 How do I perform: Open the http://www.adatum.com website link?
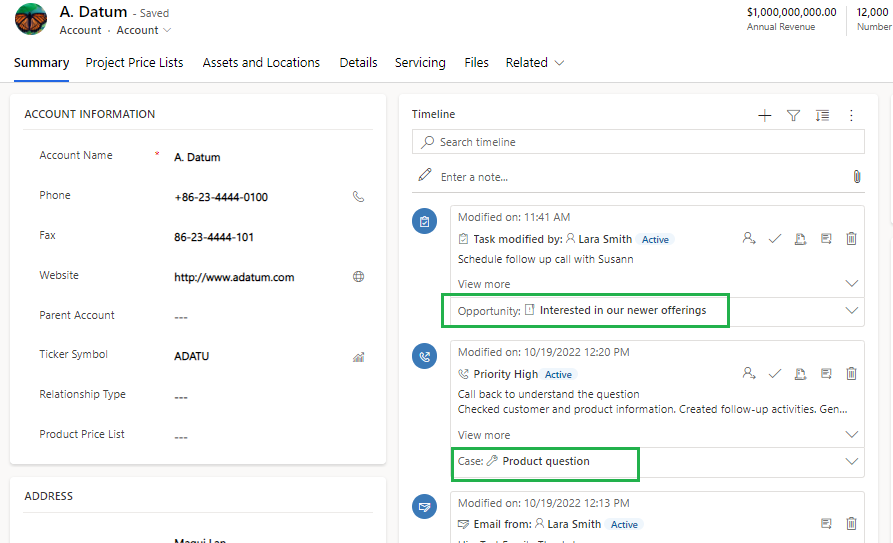tap(234, 277)
